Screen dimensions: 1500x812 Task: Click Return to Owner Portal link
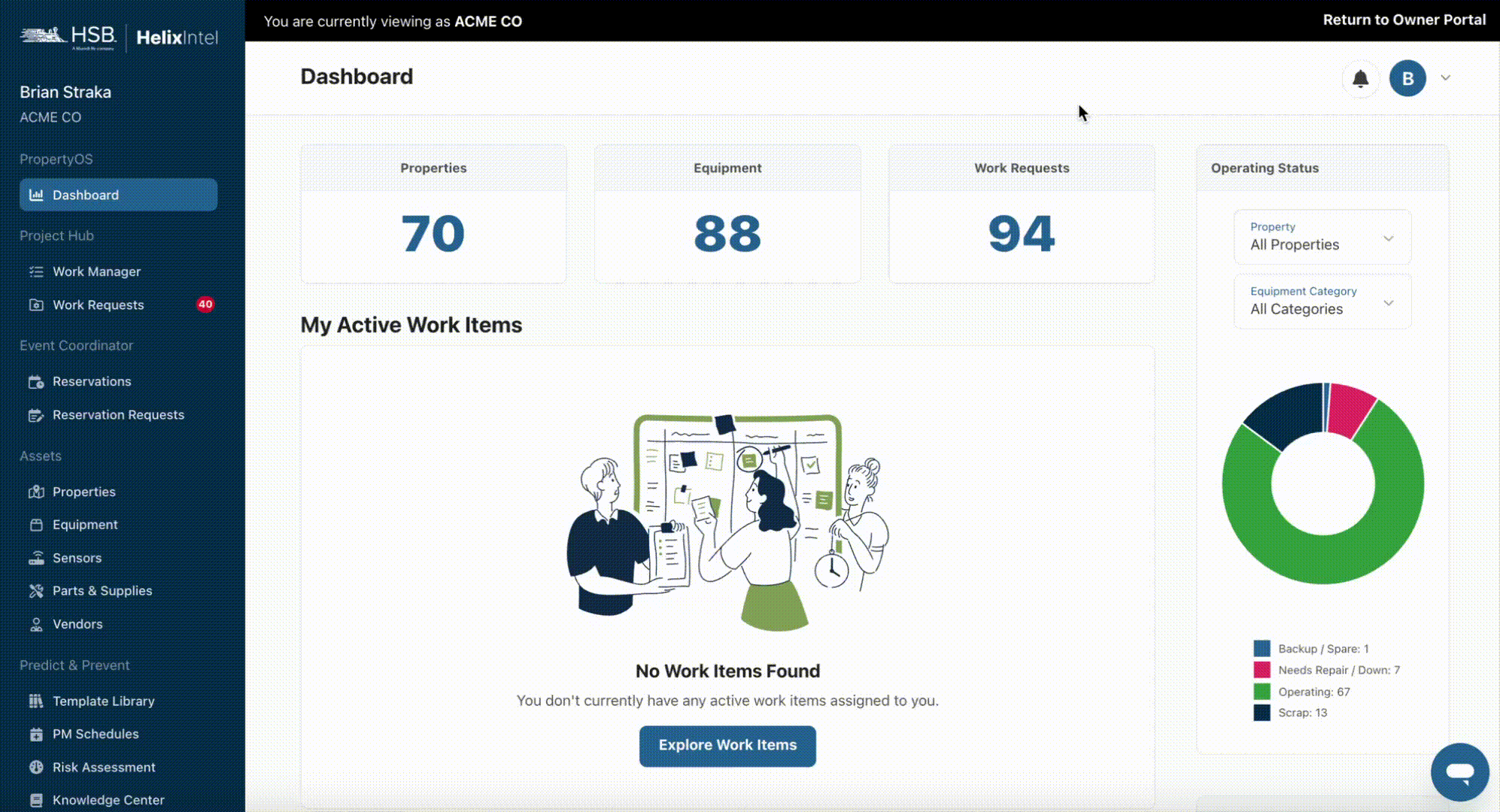(x=1404, y=20)
